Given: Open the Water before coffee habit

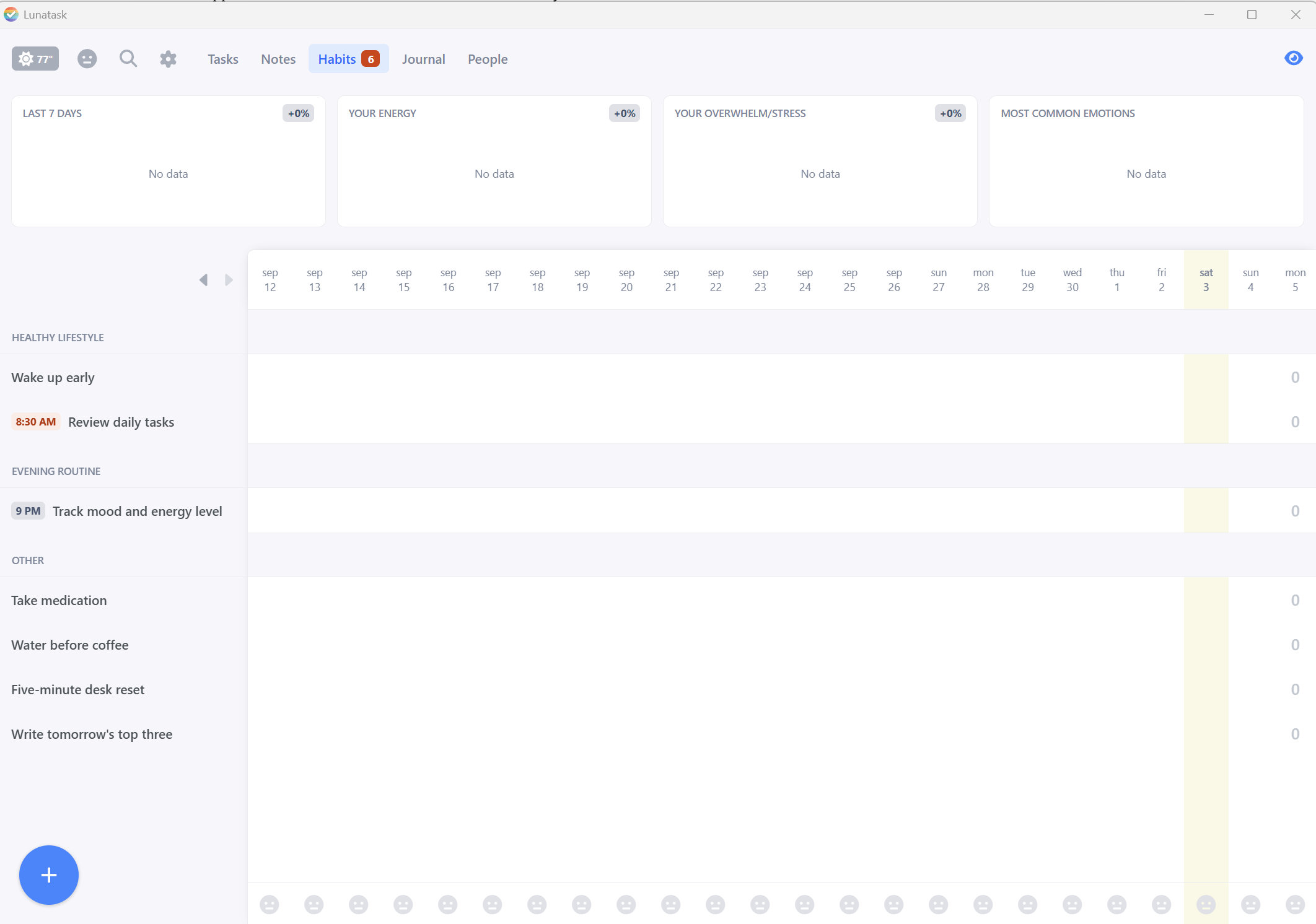Looking at the screenshot, I should click(x=70, y=645).
